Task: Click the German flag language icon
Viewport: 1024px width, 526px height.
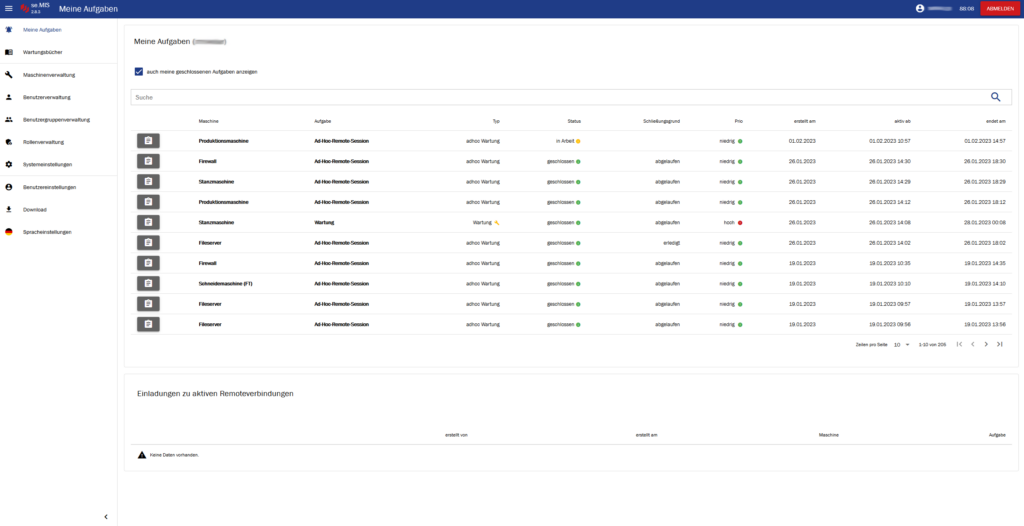Action: pyautogui.click(x=9, y=232)
